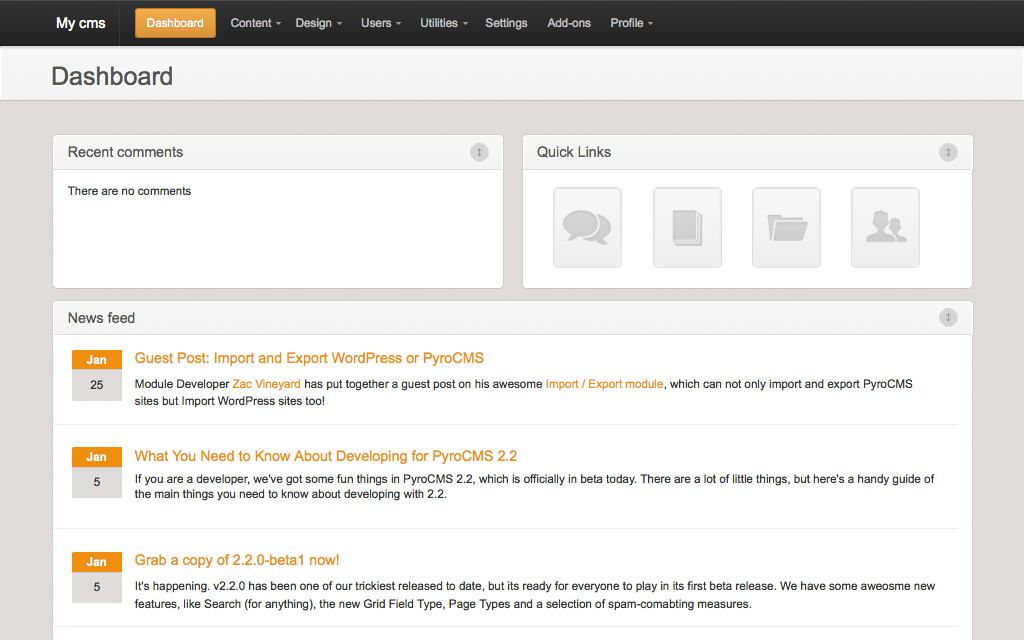The height and width of the screenshot is (640, 1024).
Task: Select the Settings menu item
Action: click(x=506, y=22)
